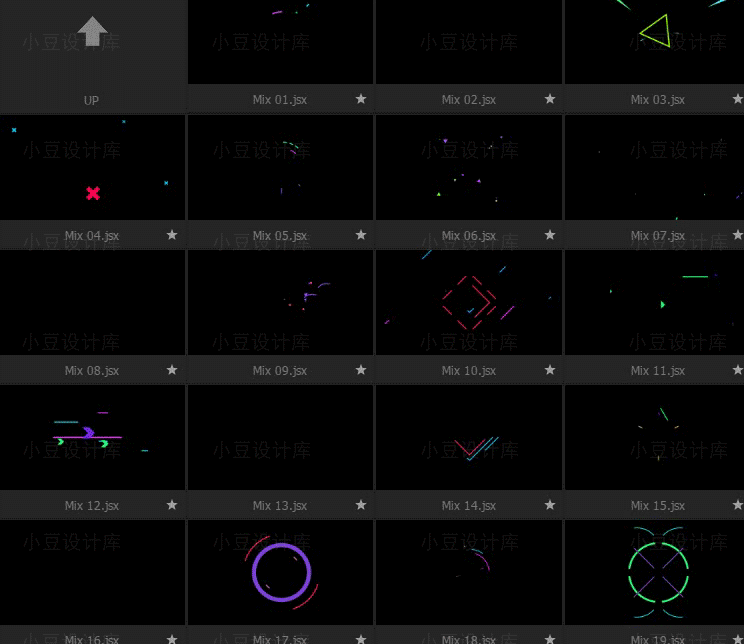Click the Mix 15.jsx file name

click(658, 505)
